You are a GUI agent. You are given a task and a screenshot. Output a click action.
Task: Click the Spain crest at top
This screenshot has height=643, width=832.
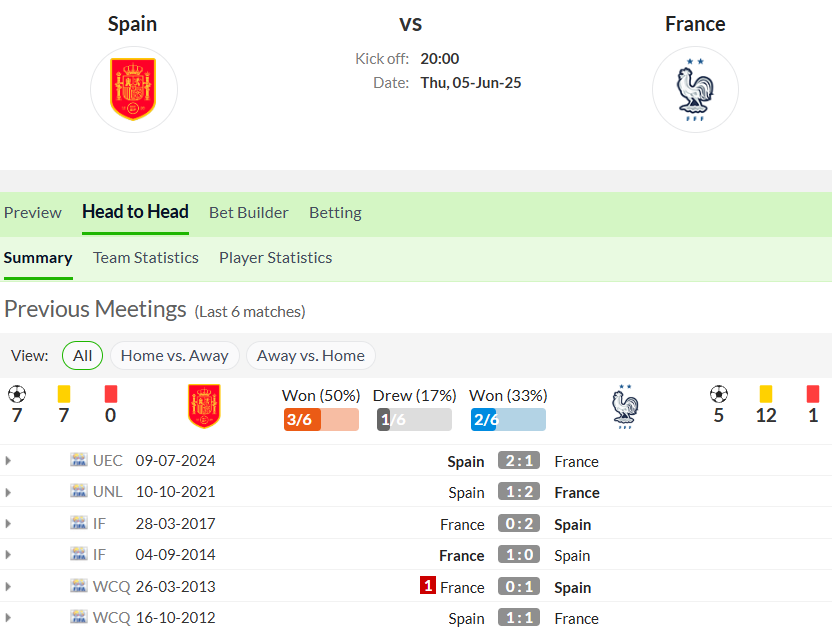(133, 89)
